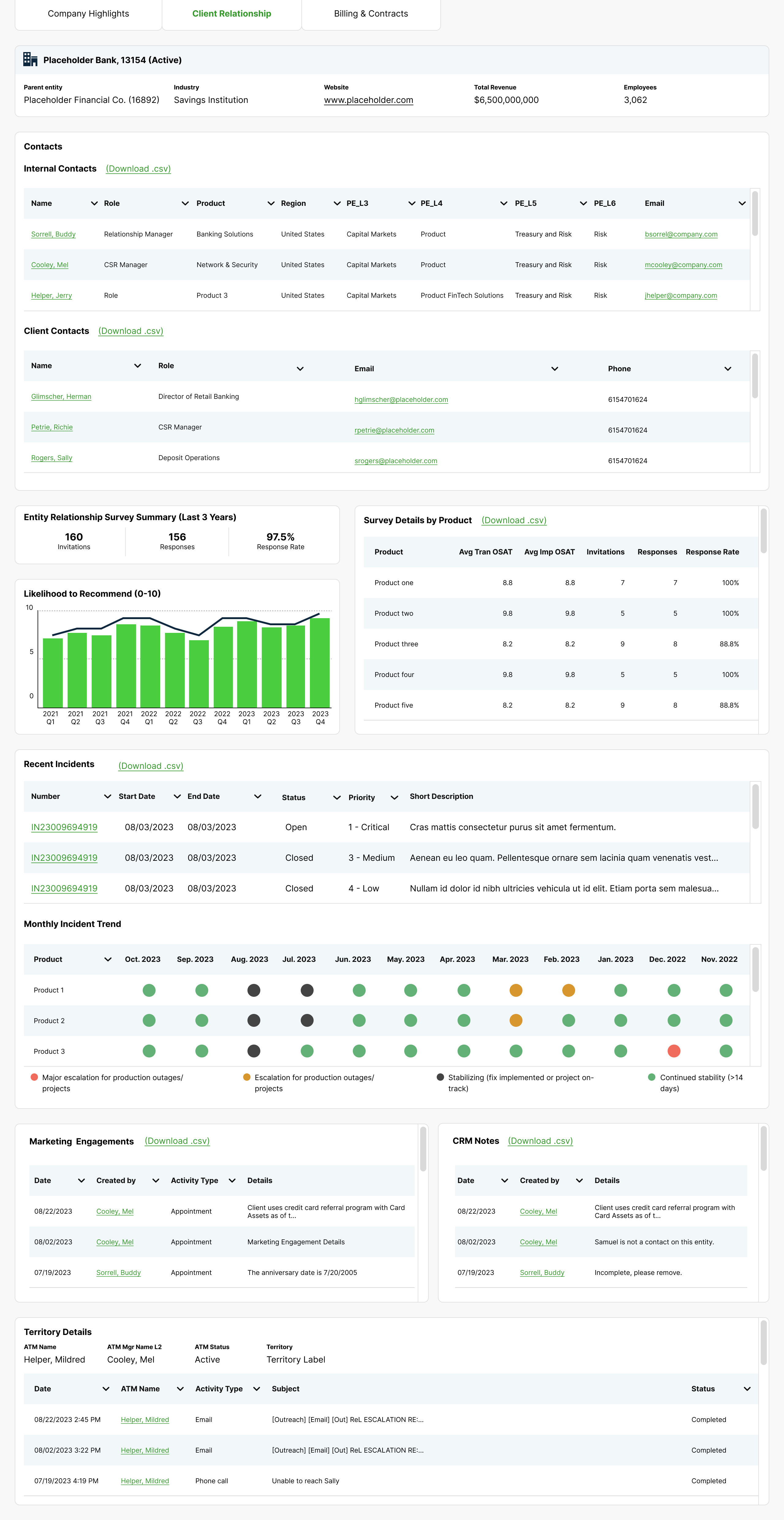The image size is (784, 1520).
Task: Click the green 'Continued stability' legend dot
Action: pos(651,1077)
